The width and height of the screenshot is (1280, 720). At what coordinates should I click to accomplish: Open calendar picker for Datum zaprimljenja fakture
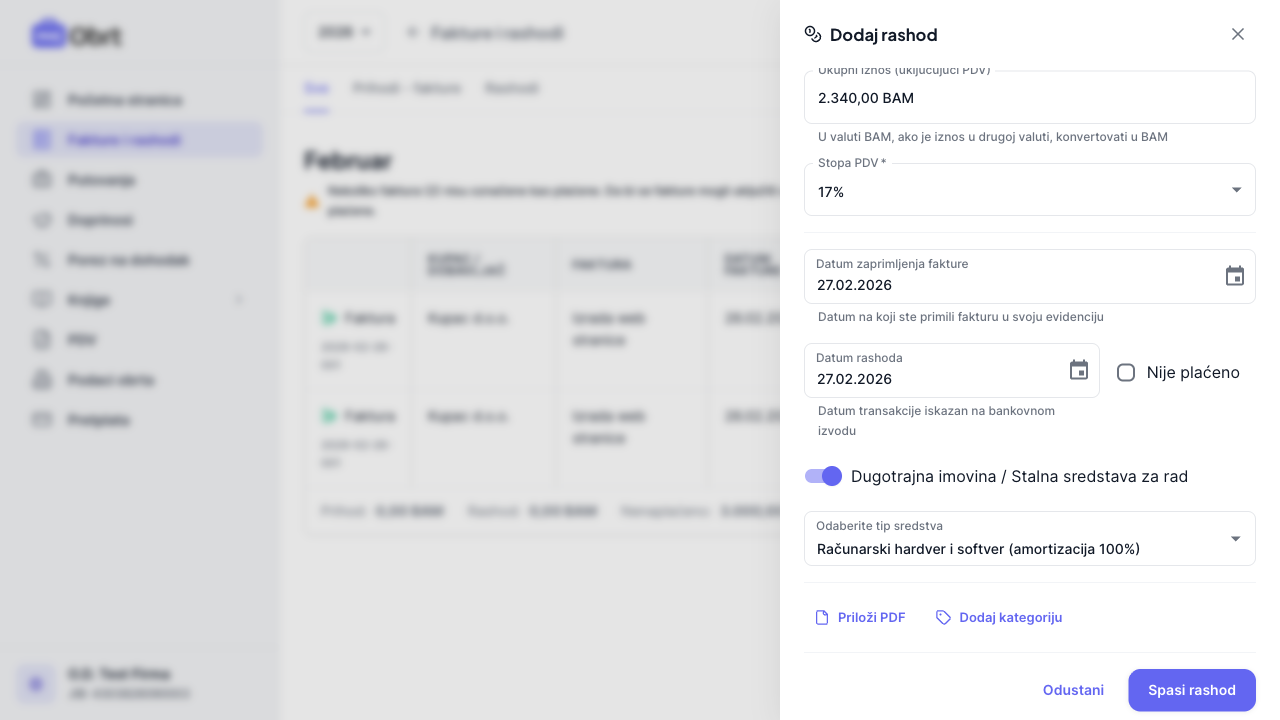[1235, 276]
